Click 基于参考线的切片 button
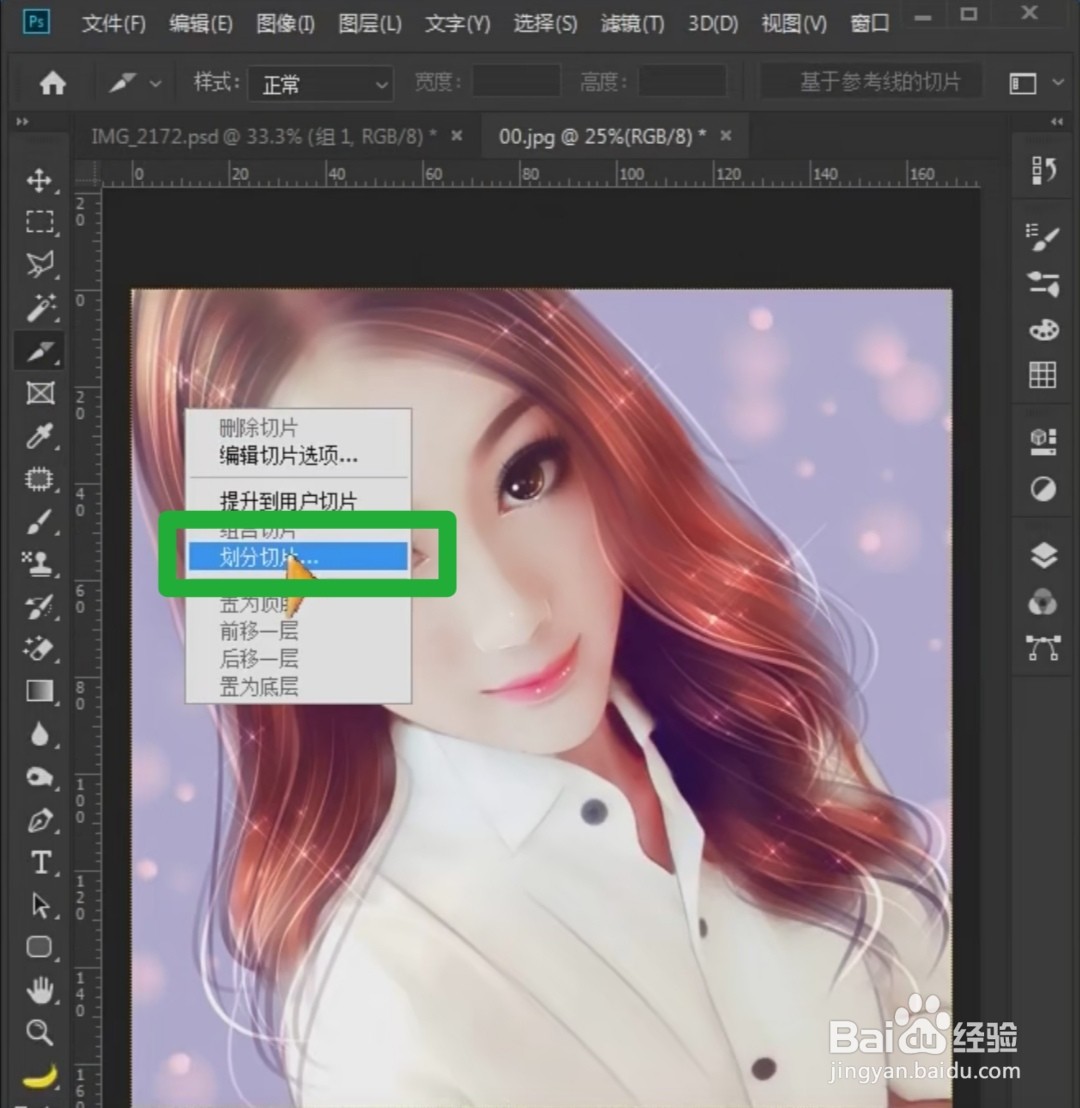This screenshot has height=1108, width=1080. click(x=871, y=83)
